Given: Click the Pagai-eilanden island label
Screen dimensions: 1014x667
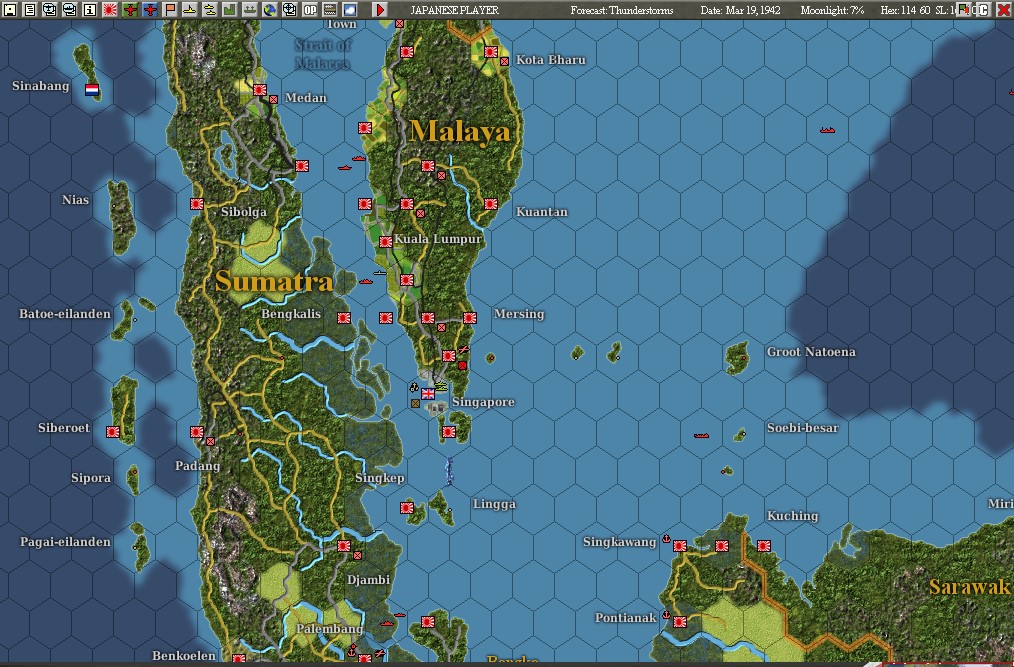Looking at the screenshot, I should [x=65, y=542].
